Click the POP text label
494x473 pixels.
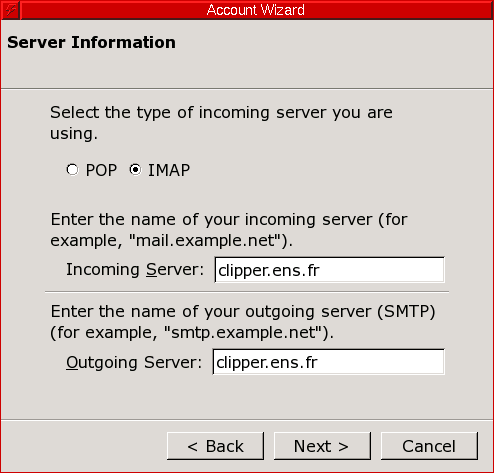[x=101, y=170]
